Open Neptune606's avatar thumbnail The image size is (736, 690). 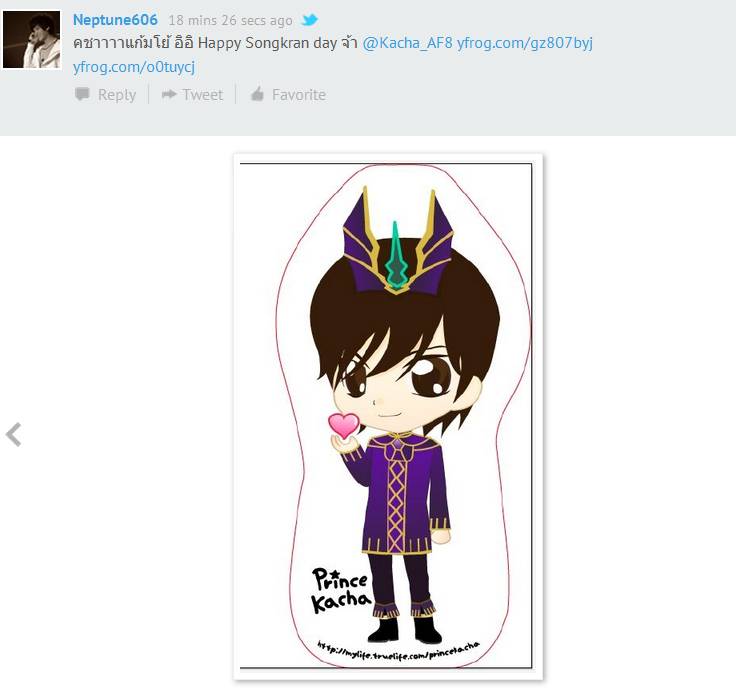coord(31,40)
